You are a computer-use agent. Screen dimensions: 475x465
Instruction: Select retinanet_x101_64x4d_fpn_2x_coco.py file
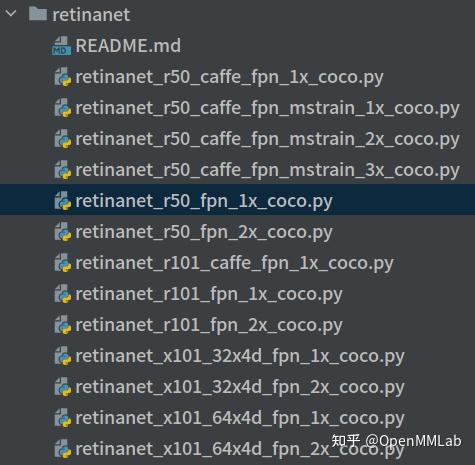coord(240,450)
